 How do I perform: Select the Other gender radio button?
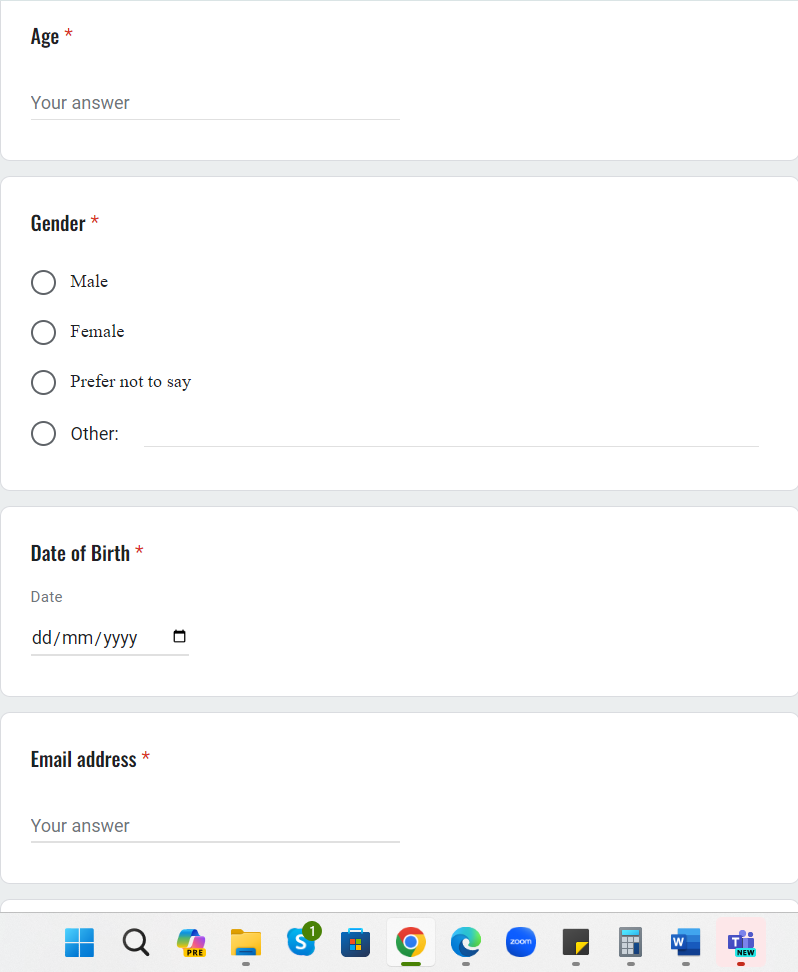click(43, 433)
